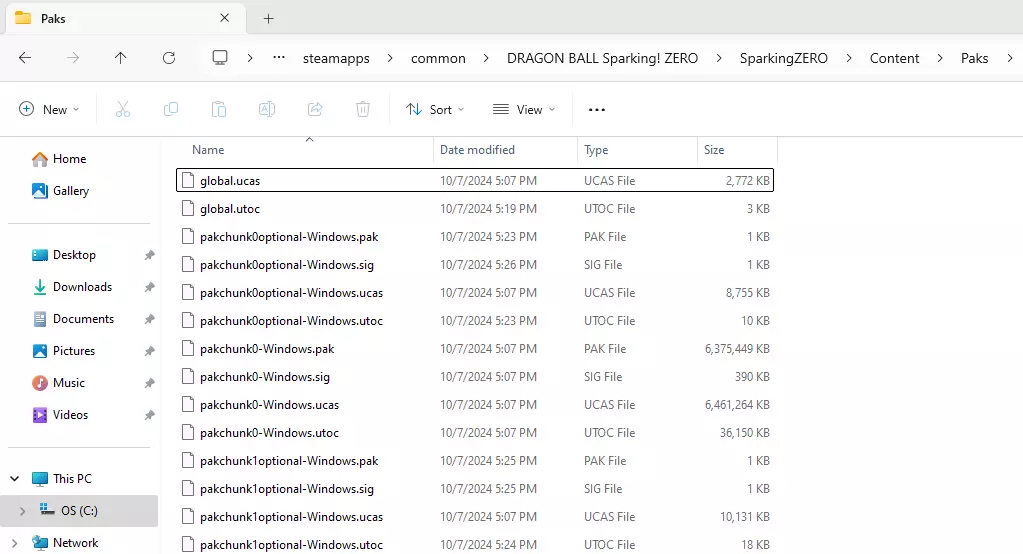The image size is (1023, 554).
Task: Click Paks breadcrumb segment
Action: [974, 58]
